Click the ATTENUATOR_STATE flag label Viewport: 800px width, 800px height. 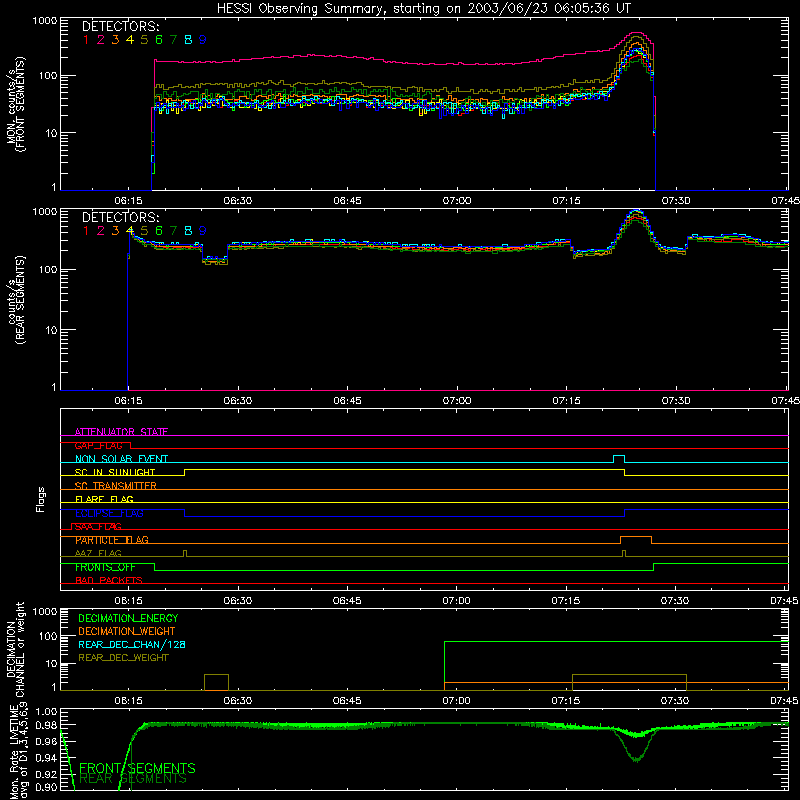pos(121,432)
